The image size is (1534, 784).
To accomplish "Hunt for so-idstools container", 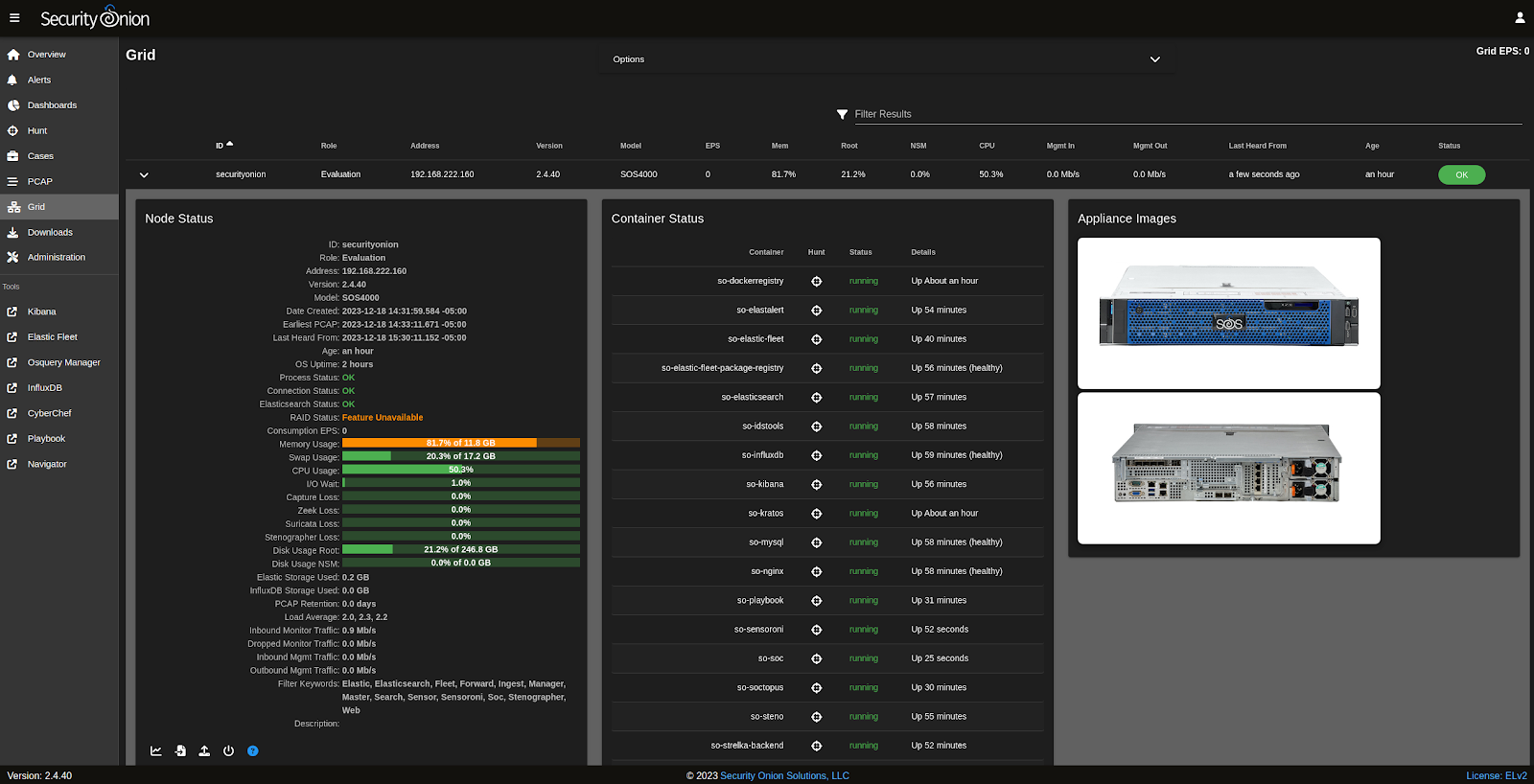I will [x=817, y=427].
